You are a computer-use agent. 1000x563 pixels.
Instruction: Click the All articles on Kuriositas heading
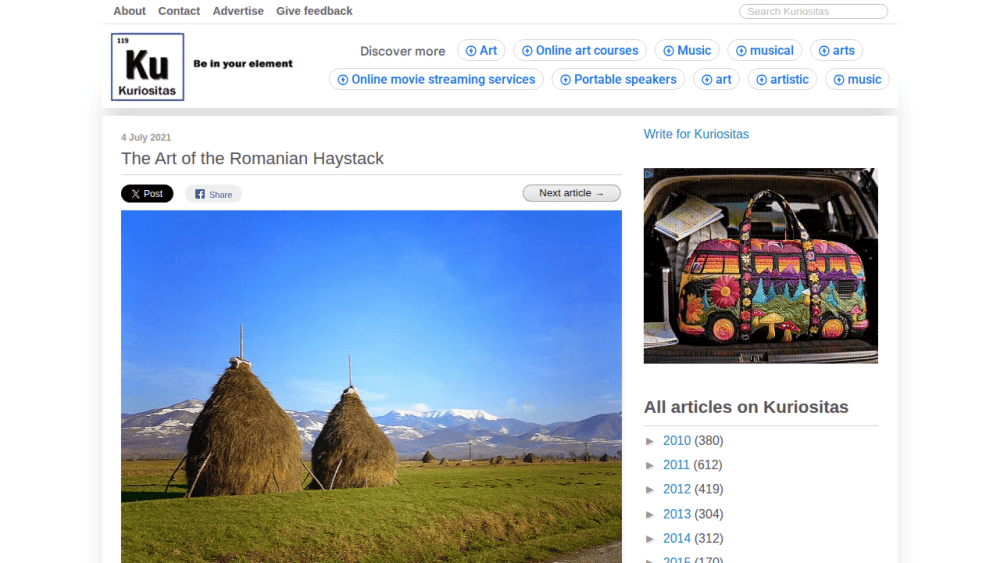click(746, 407)
